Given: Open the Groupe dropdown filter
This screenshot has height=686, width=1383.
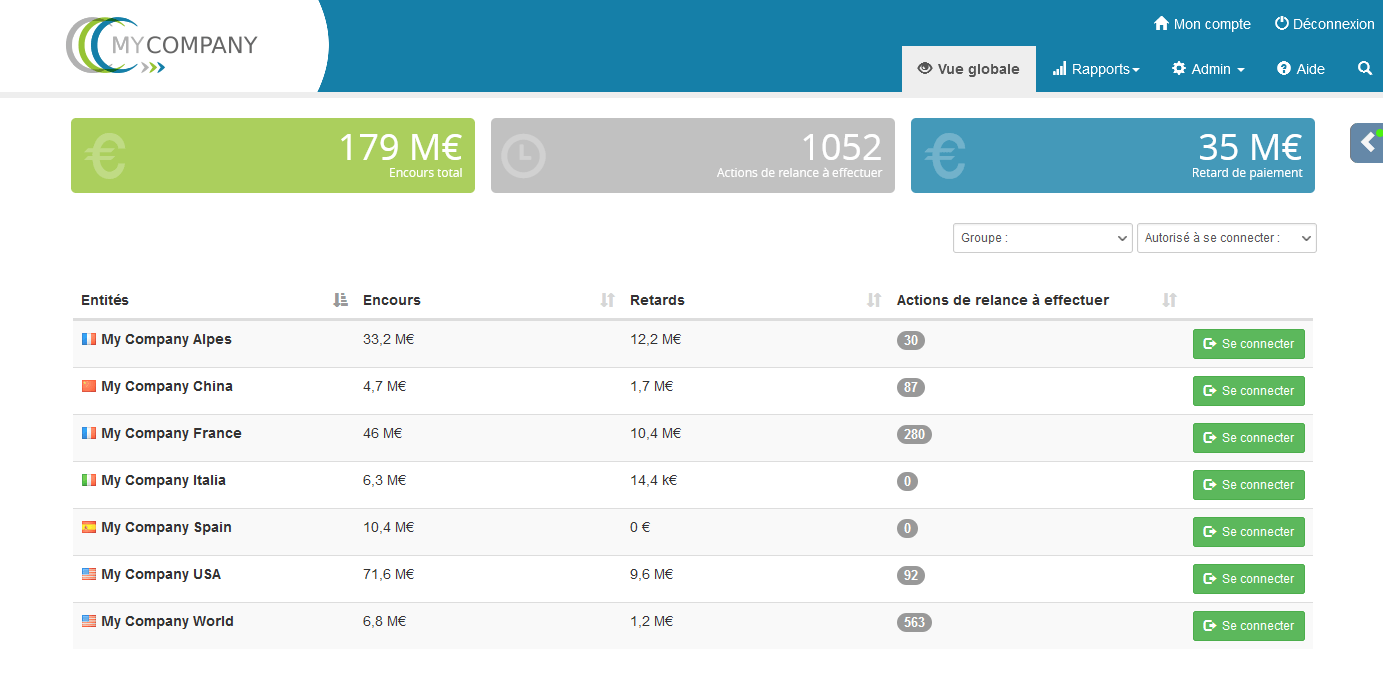Looking at the screenshot, I should pyautogui.click(x=1042, y=238).
